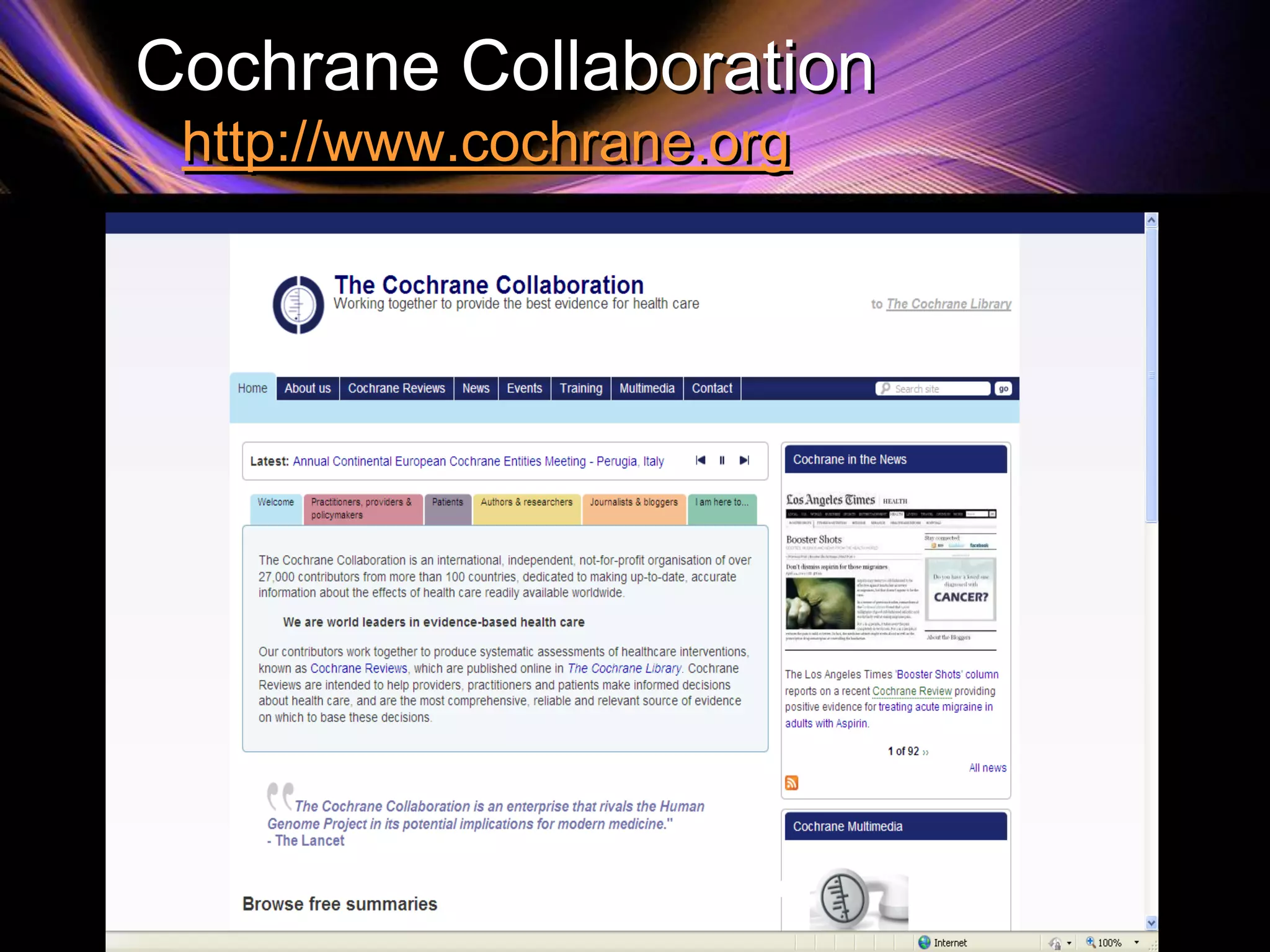1270x952 pixels.
Task: Open the zoom level dropdown arrow
Action: (1137, 942)
